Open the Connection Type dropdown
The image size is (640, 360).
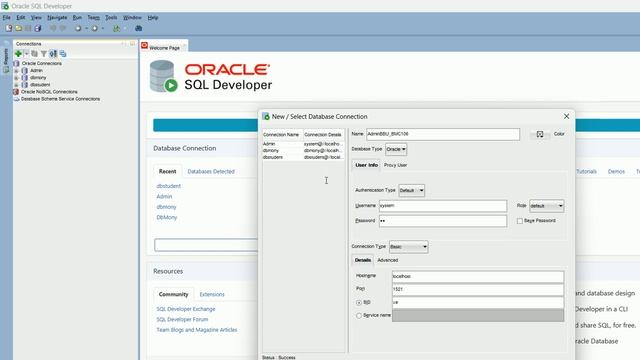coord(409,247)
